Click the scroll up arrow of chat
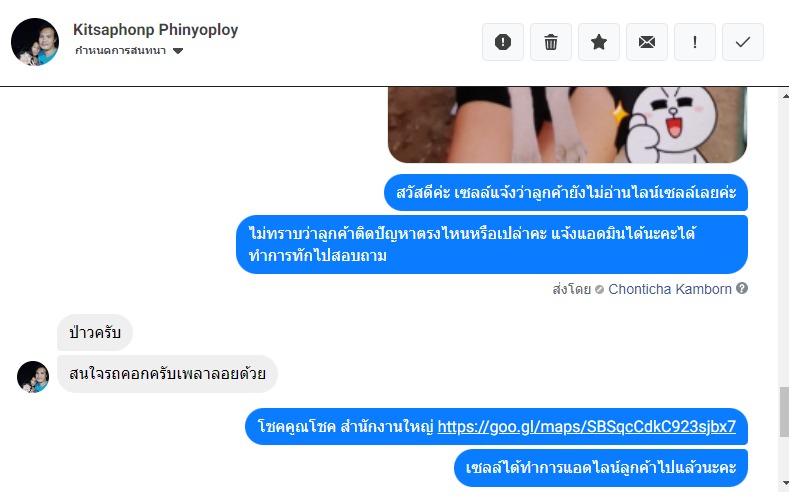Image resolution: width=789 pixels, height=502 pixels. click(x=784, y=95)
